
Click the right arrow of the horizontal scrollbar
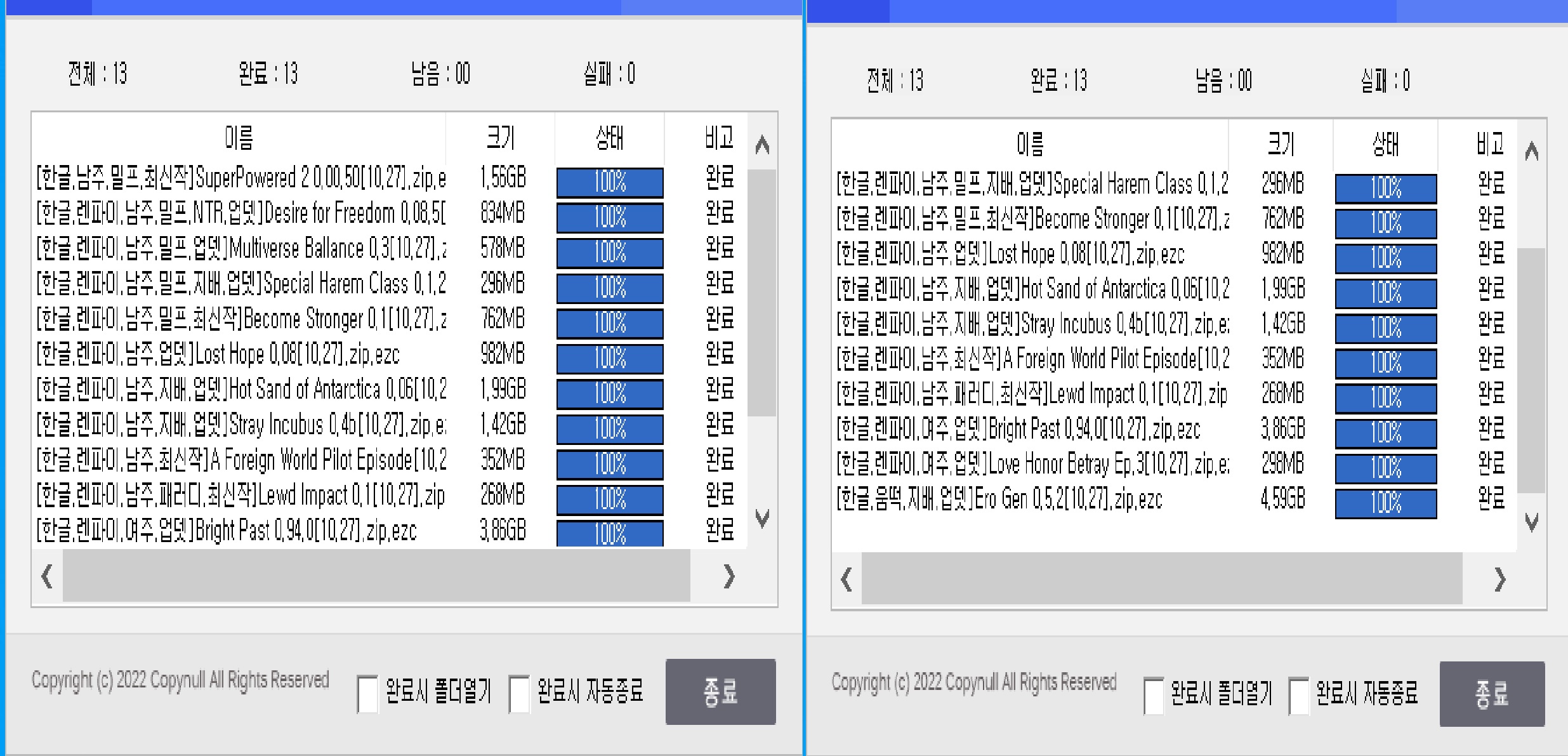click(729, 578)
